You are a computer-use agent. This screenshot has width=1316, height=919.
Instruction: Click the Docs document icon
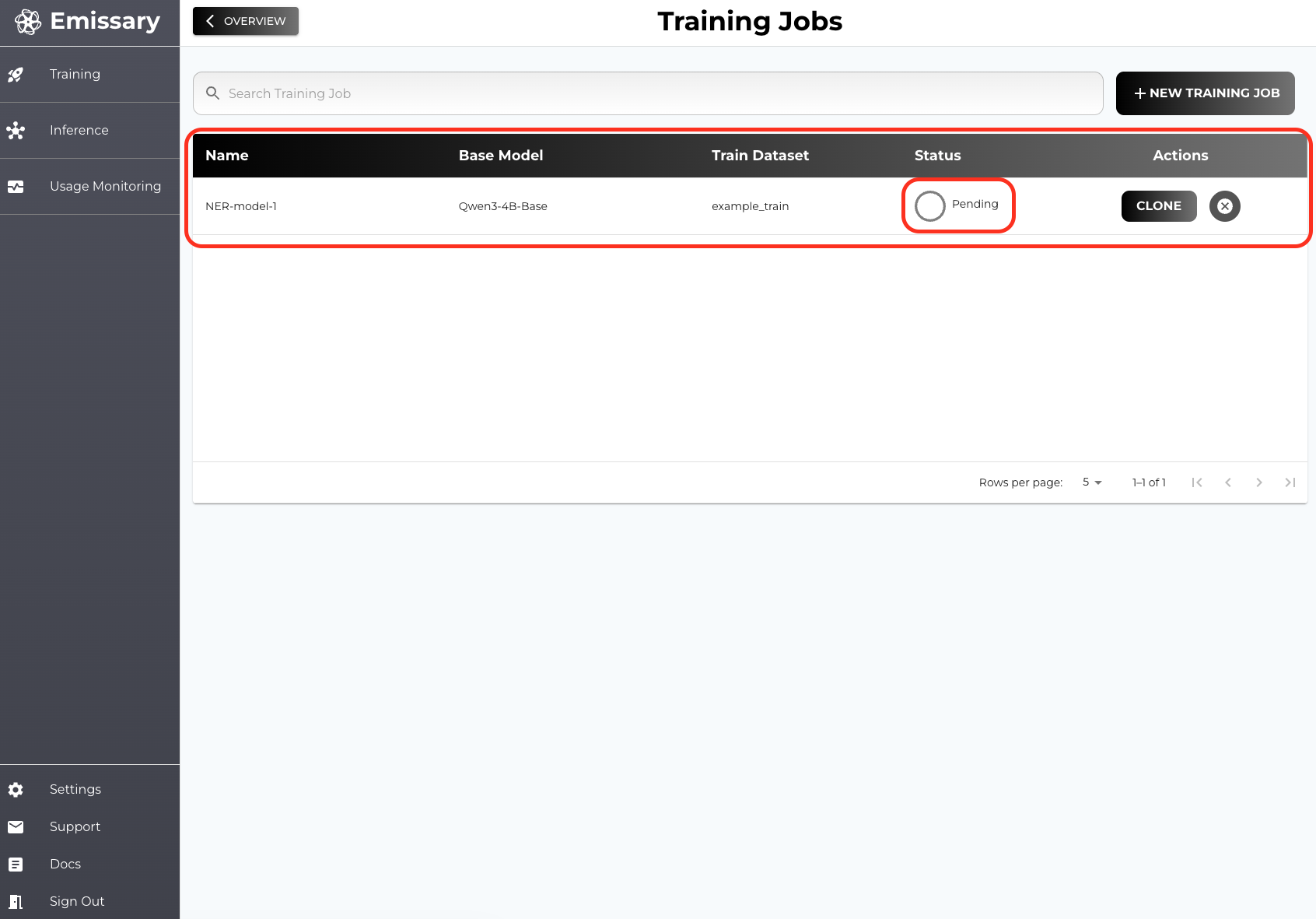[16, 864]
